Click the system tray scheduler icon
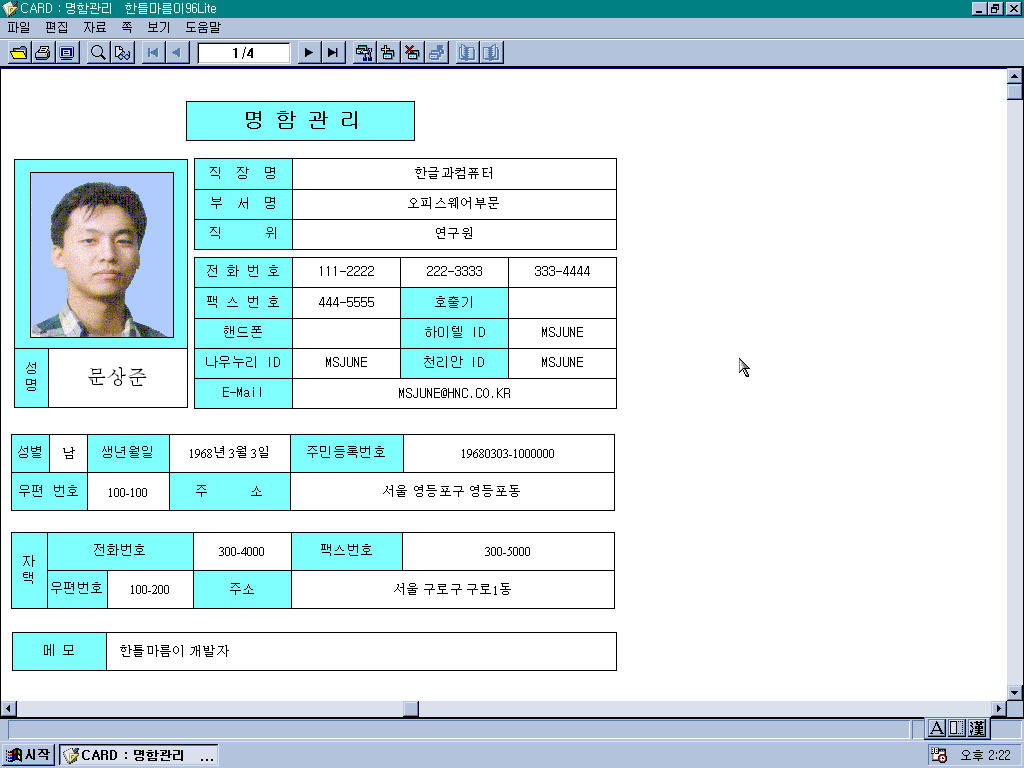The image size is (1024, 768). [x=940, y=756]
